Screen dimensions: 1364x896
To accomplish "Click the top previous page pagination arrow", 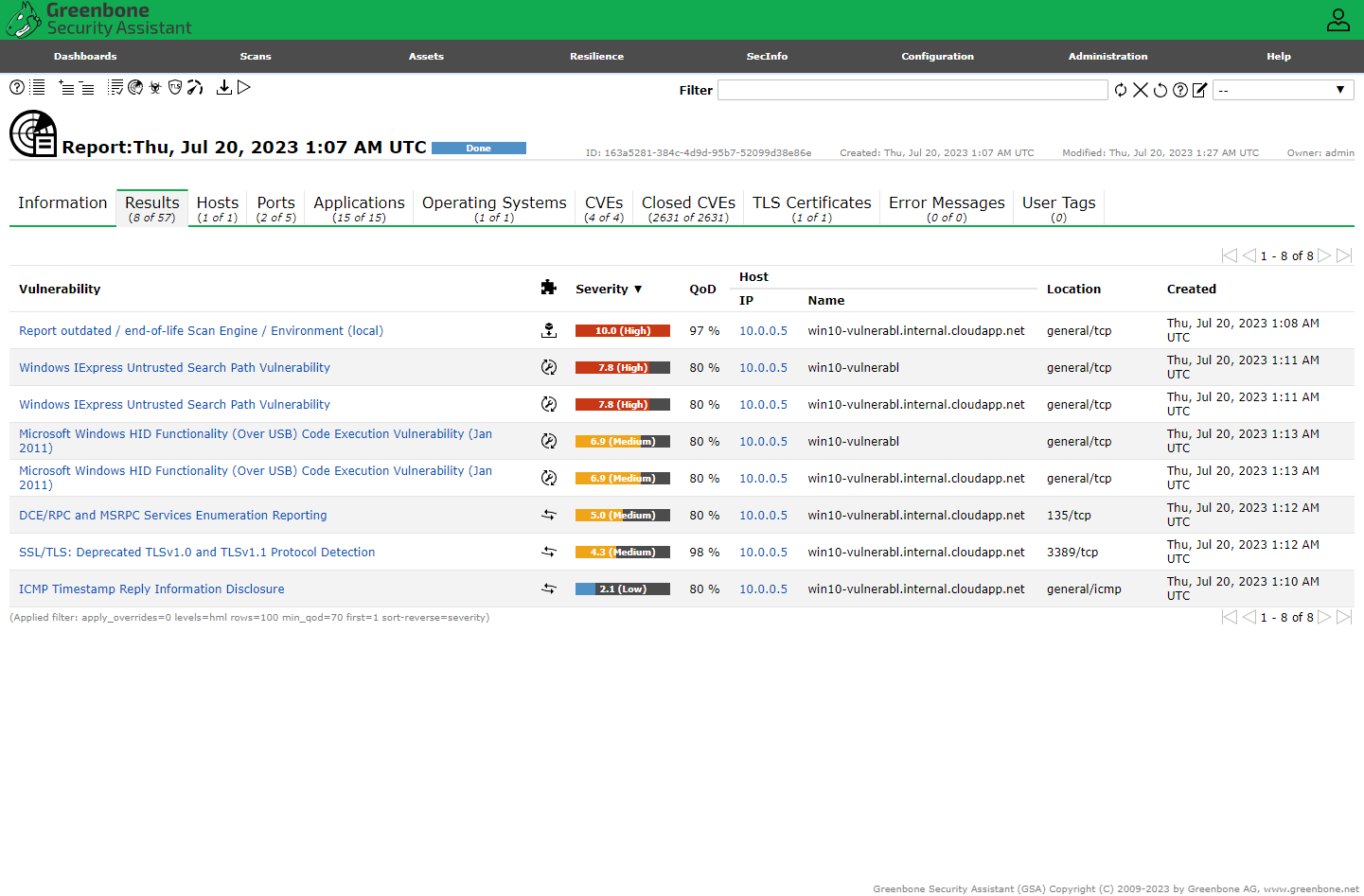I will coord(1249,255).
